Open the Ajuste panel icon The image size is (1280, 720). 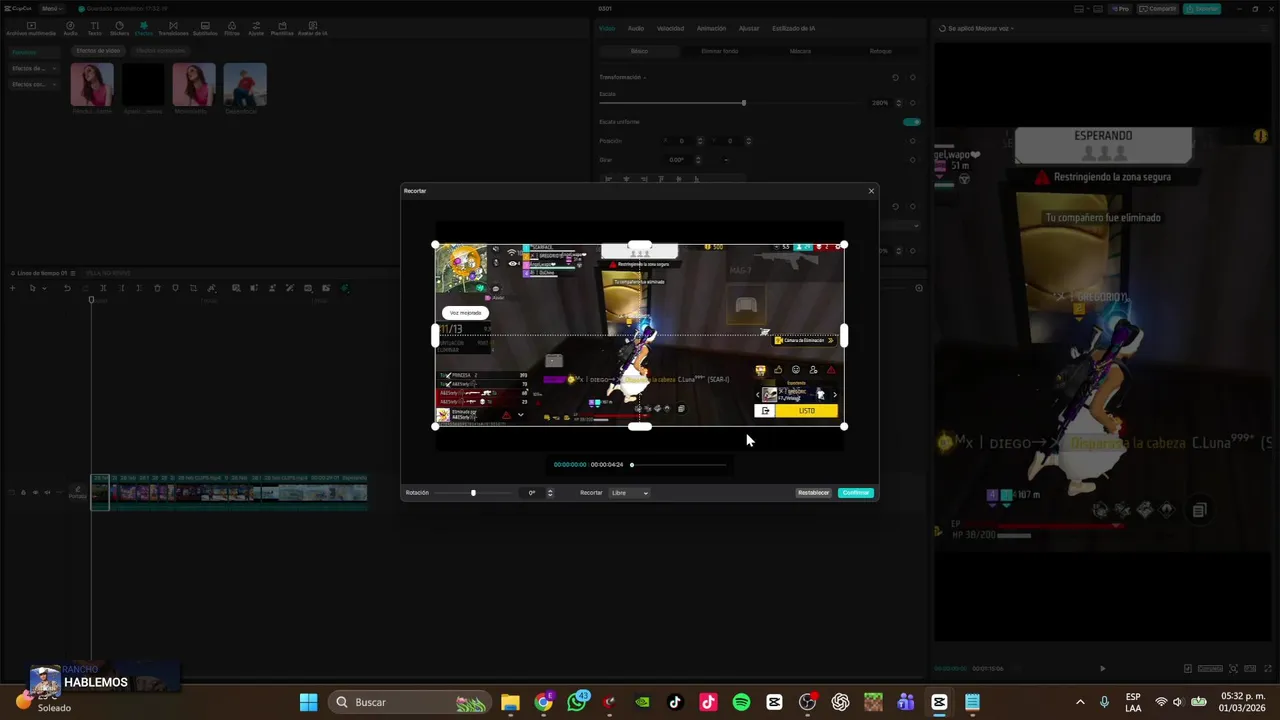[256, 28]
